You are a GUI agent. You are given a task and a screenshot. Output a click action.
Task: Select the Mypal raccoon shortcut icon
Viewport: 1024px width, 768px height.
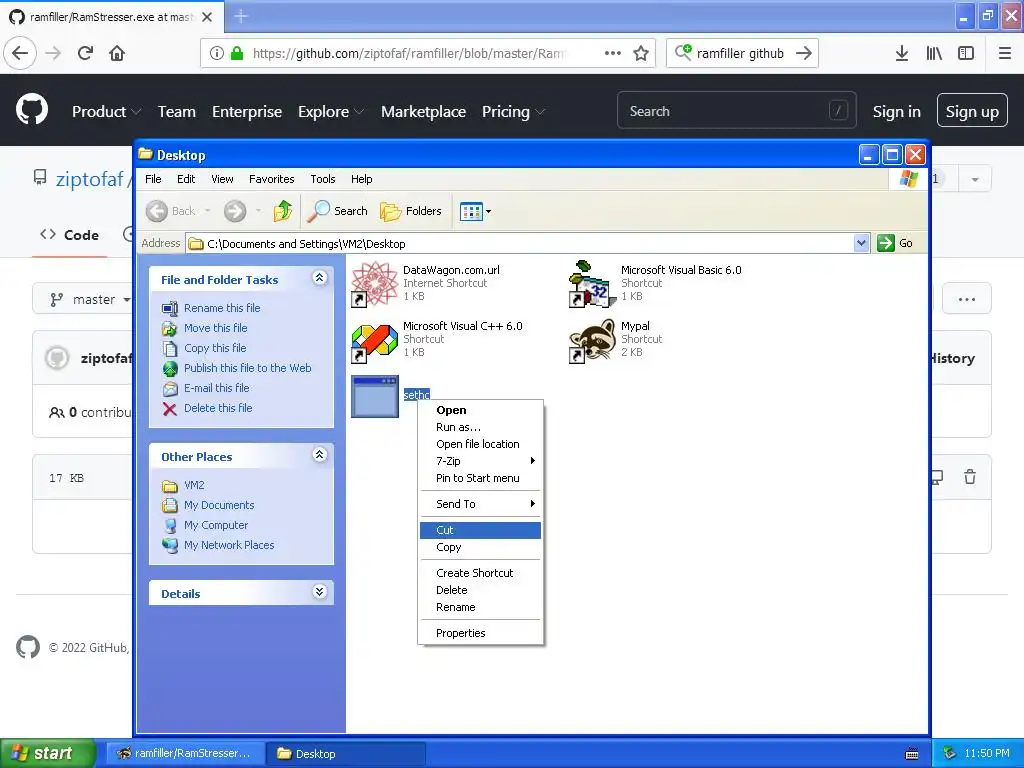592,340
